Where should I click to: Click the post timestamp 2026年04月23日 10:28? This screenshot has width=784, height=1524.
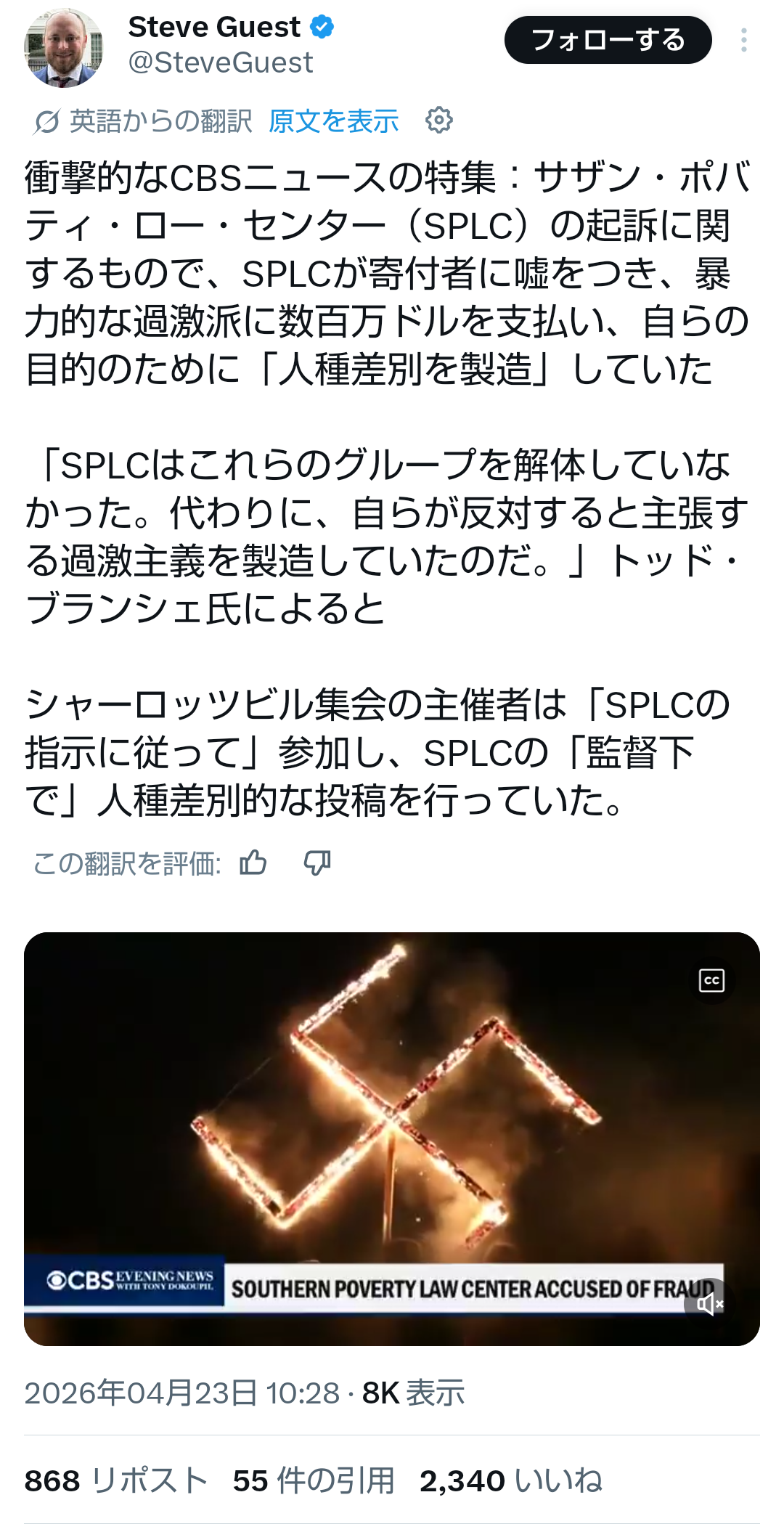(182, 1393)
